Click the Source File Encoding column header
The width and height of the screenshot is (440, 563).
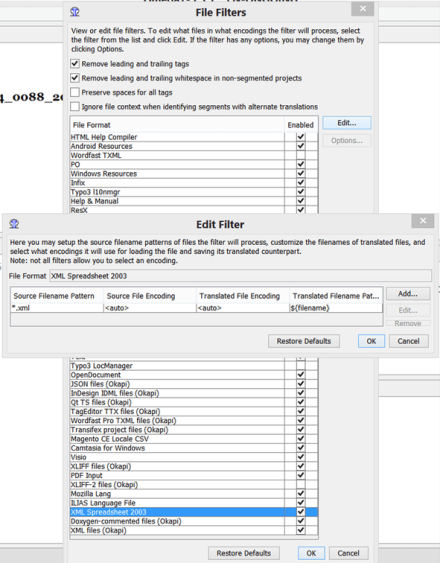pyautogui.click(x=150, y=296)
